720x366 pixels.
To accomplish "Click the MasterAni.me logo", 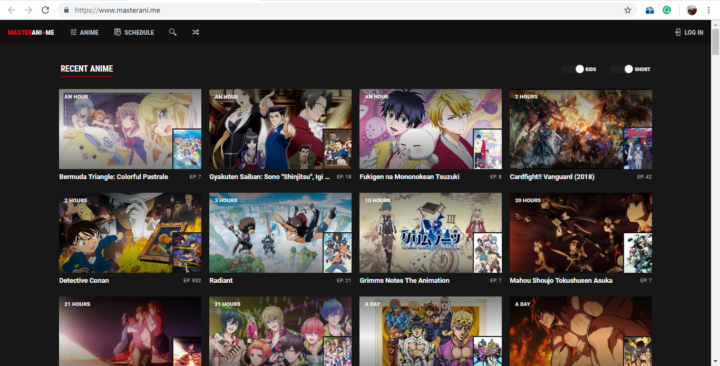I will point(31,32).
